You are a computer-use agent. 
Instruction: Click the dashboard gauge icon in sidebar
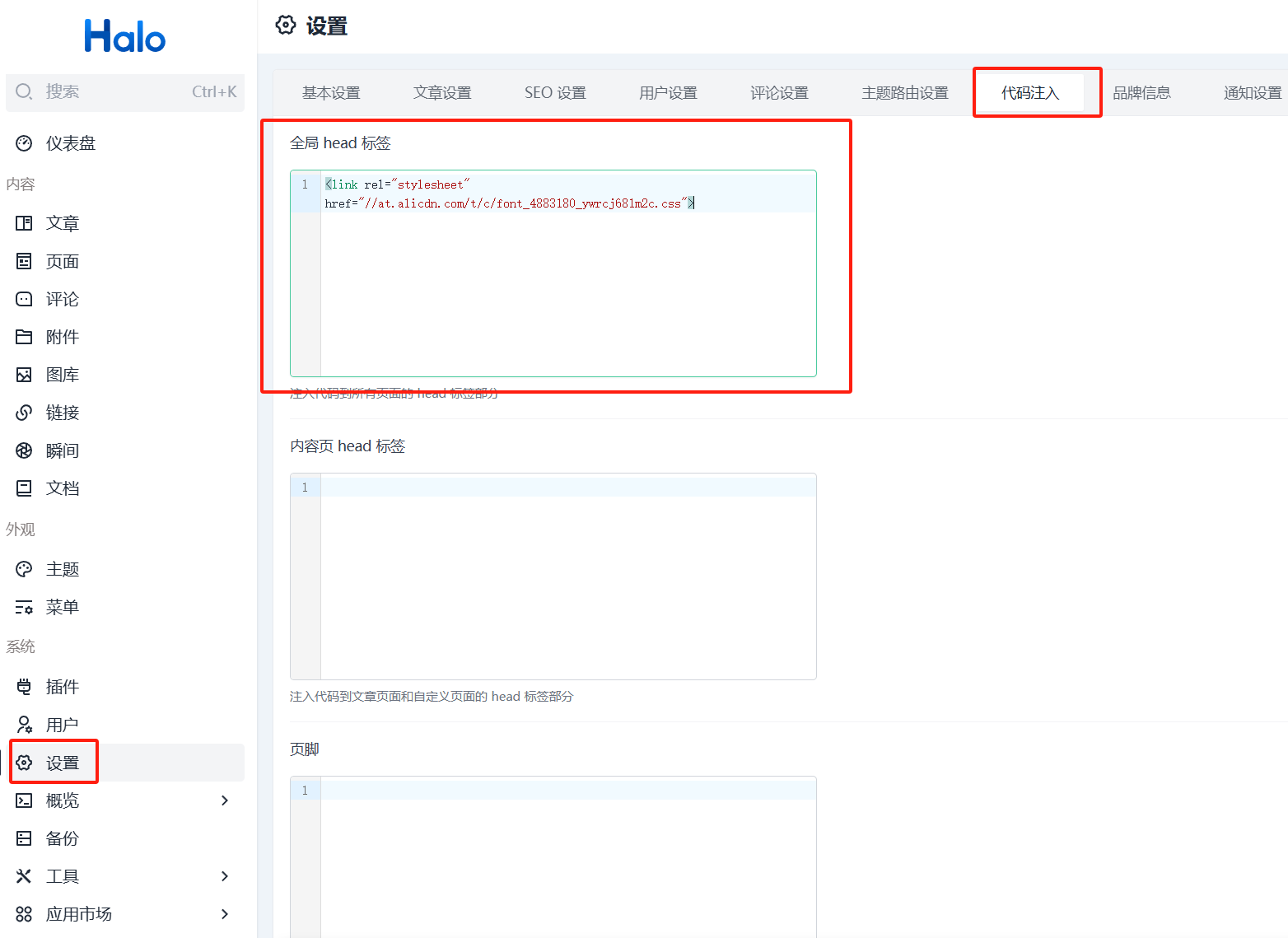(x=24, y=143)
